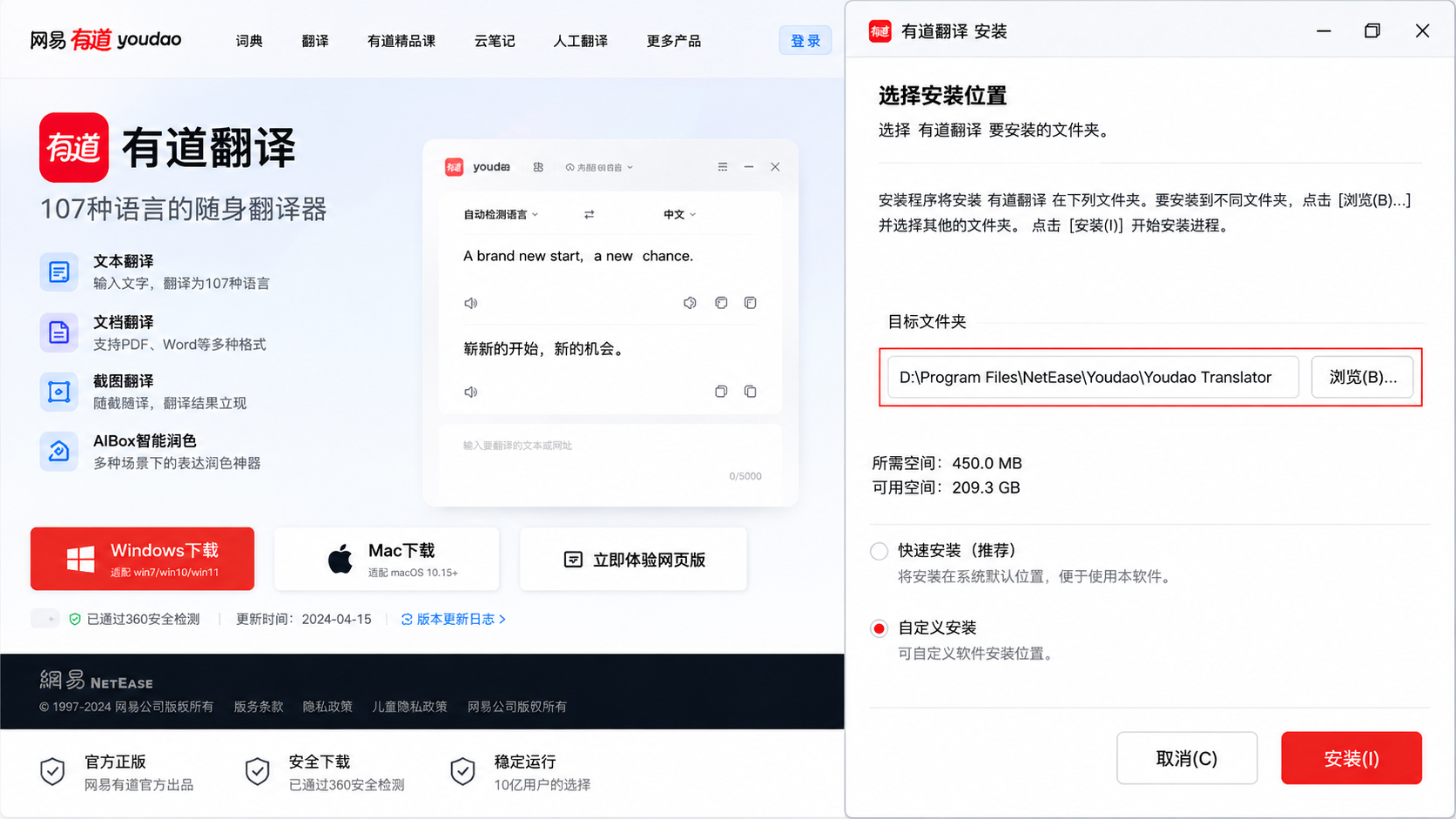Open the 自动检测语言 source language dropdown

pos(501,214)
